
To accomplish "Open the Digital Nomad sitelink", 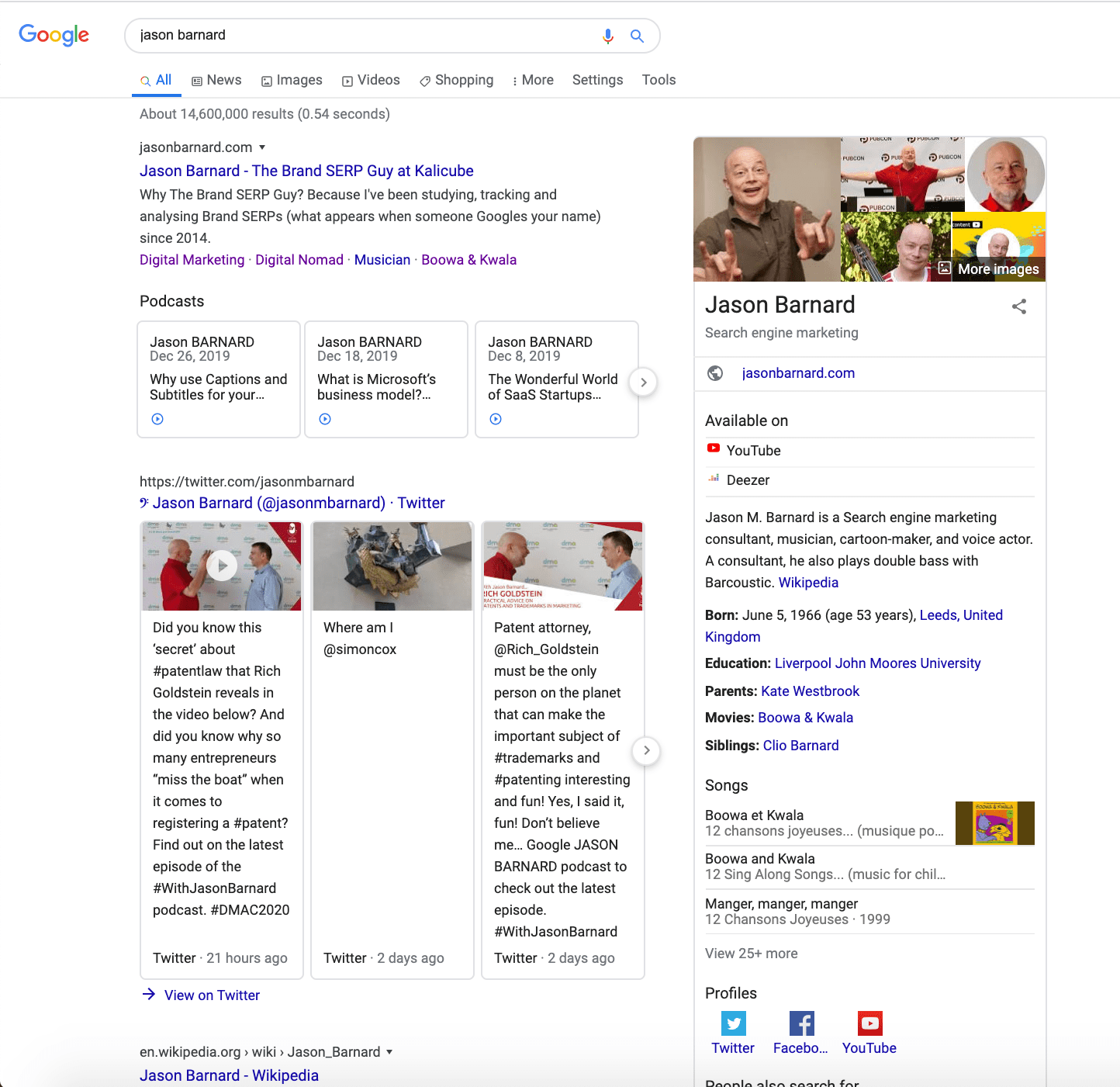I will click(x=299, y=260).
